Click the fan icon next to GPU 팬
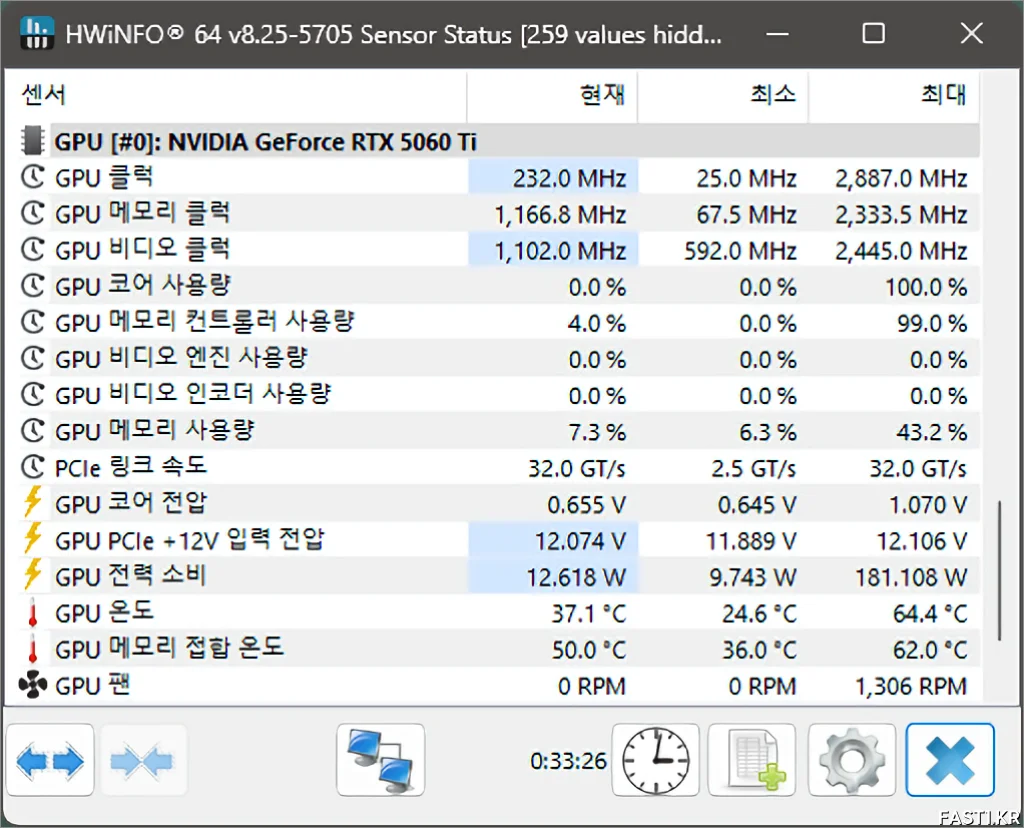Screen dimensions: 1024x828 [33, 686]
